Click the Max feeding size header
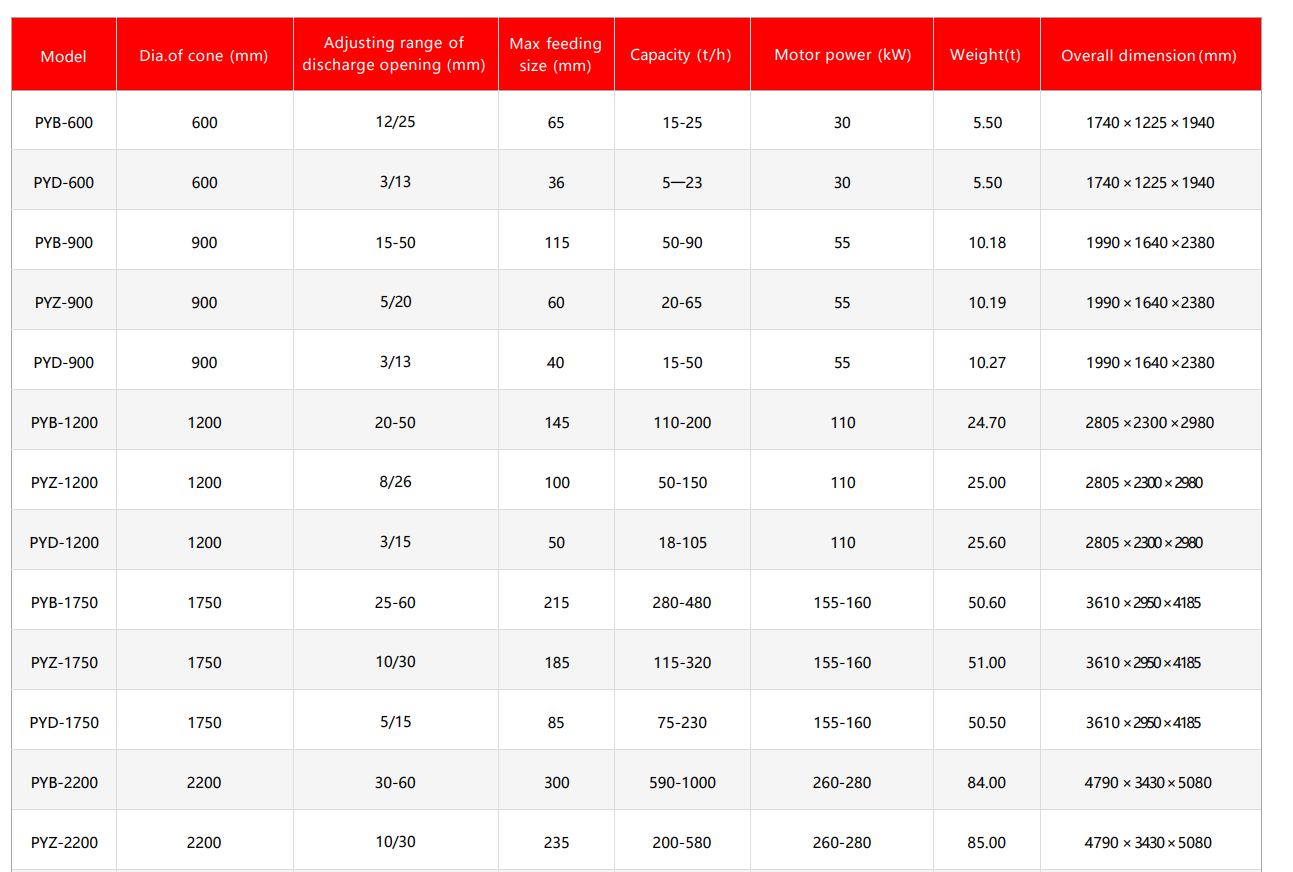 coord(556,55)
